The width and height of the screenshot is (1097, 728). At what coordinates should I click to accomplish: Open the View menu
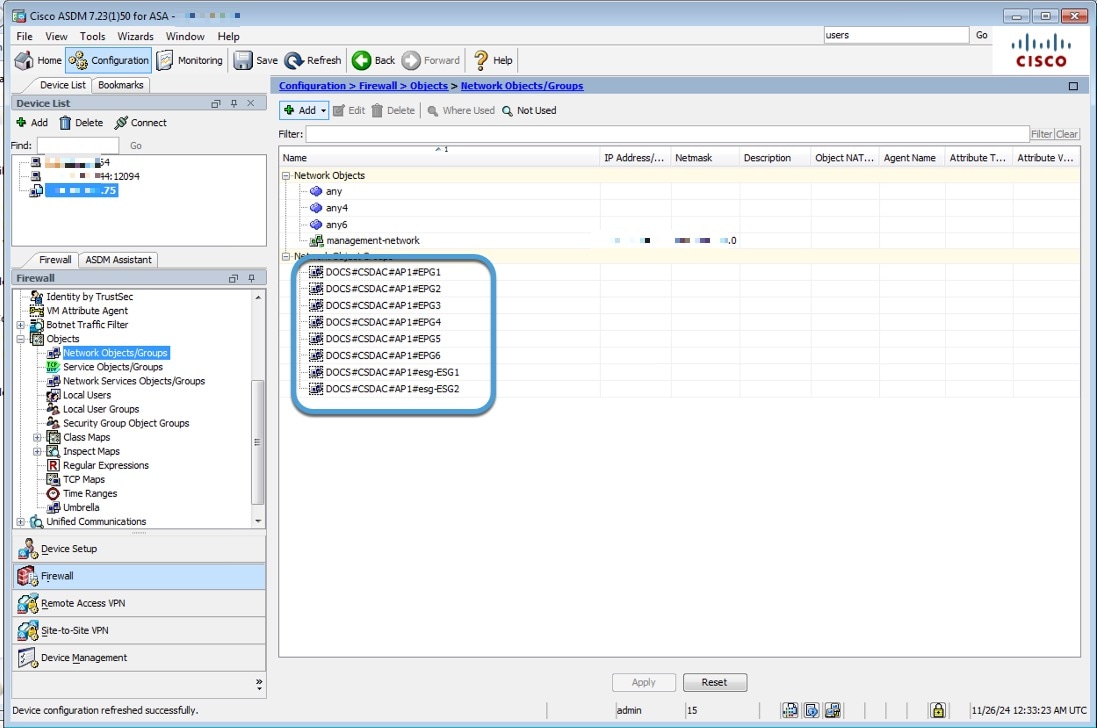[x=56, y=36]
